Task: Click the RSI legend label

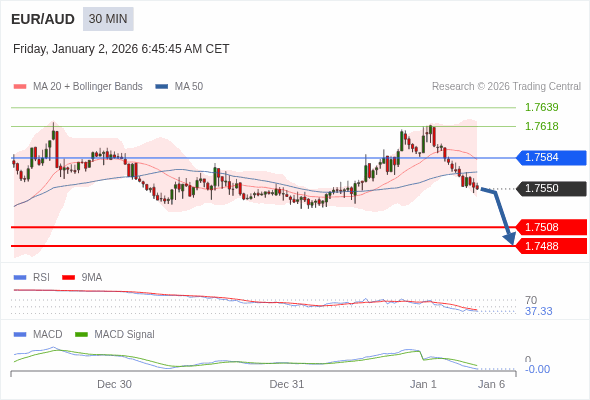Action: coord(41,278)
